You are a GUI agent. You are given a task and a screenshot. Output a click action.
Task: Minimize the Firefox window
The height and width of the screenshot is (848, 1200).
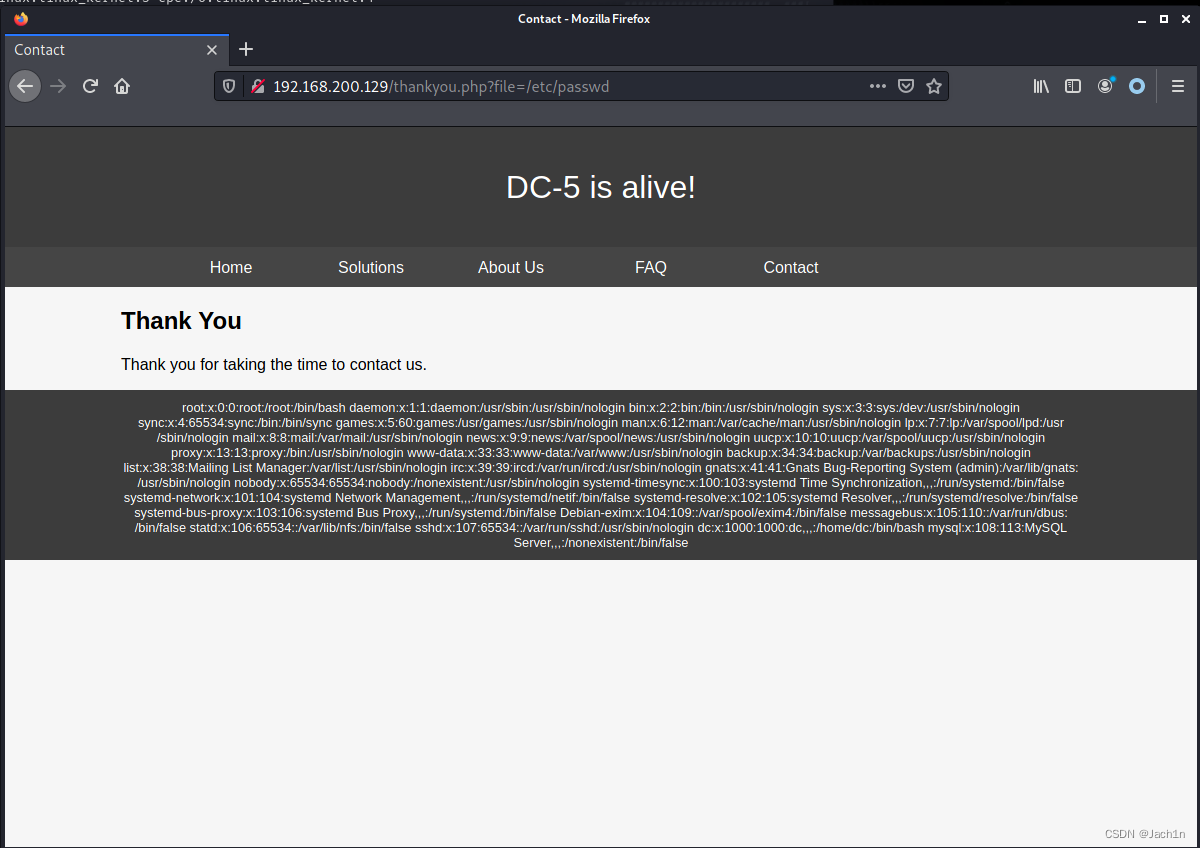pos(1142,19)
